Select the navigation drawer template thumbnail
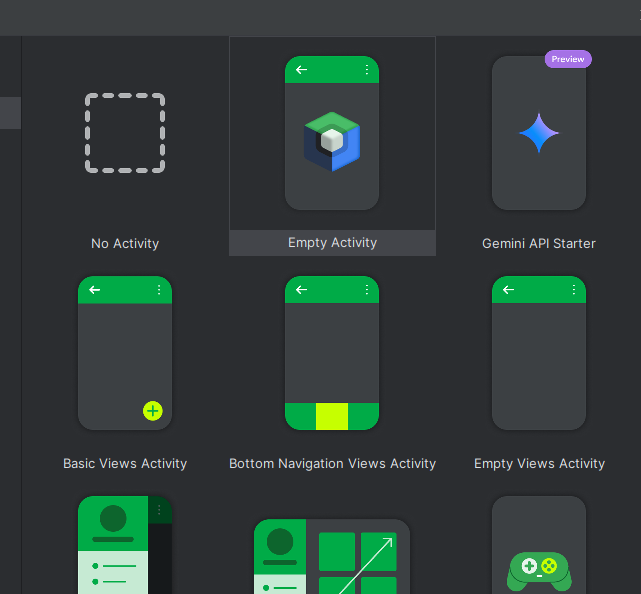The width and height of the screenshot is (641, 594). [x=125, y=545]
